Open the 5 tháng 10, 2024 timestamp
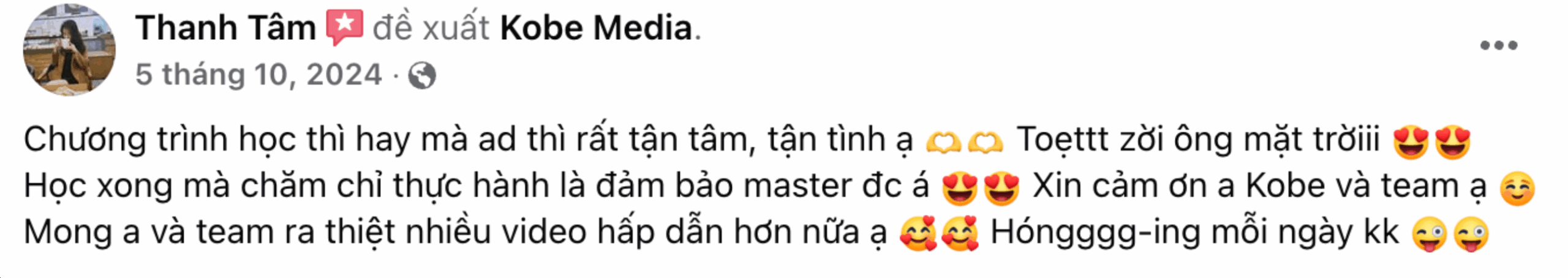Image resolution: width=1568 pixels, height=278 pixels. [258, 75]
